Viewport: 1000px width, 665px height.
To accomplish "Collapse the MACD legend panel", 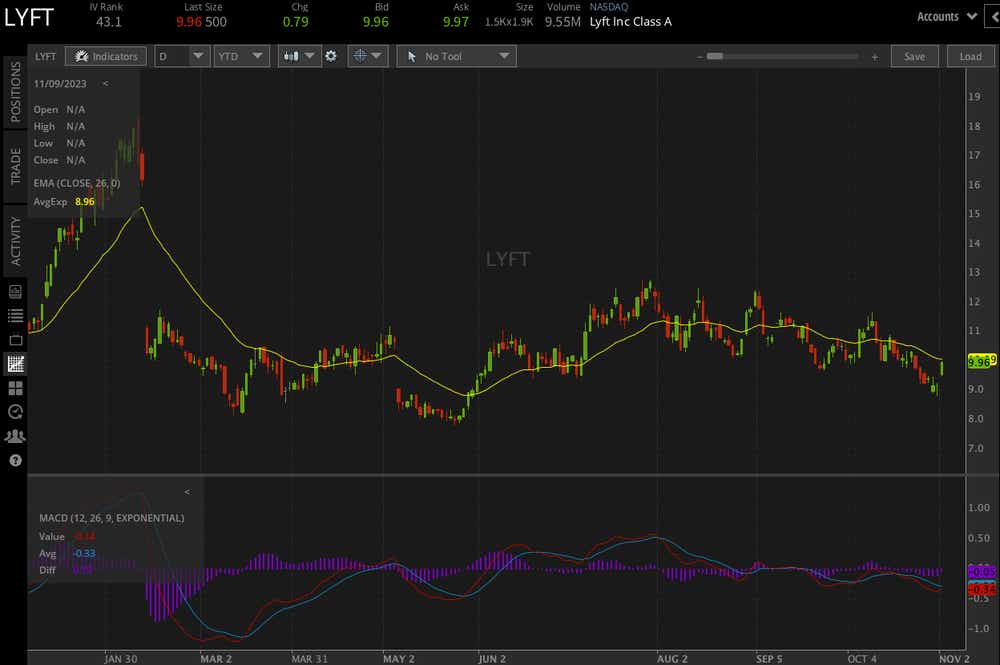I will pos(187,492).
